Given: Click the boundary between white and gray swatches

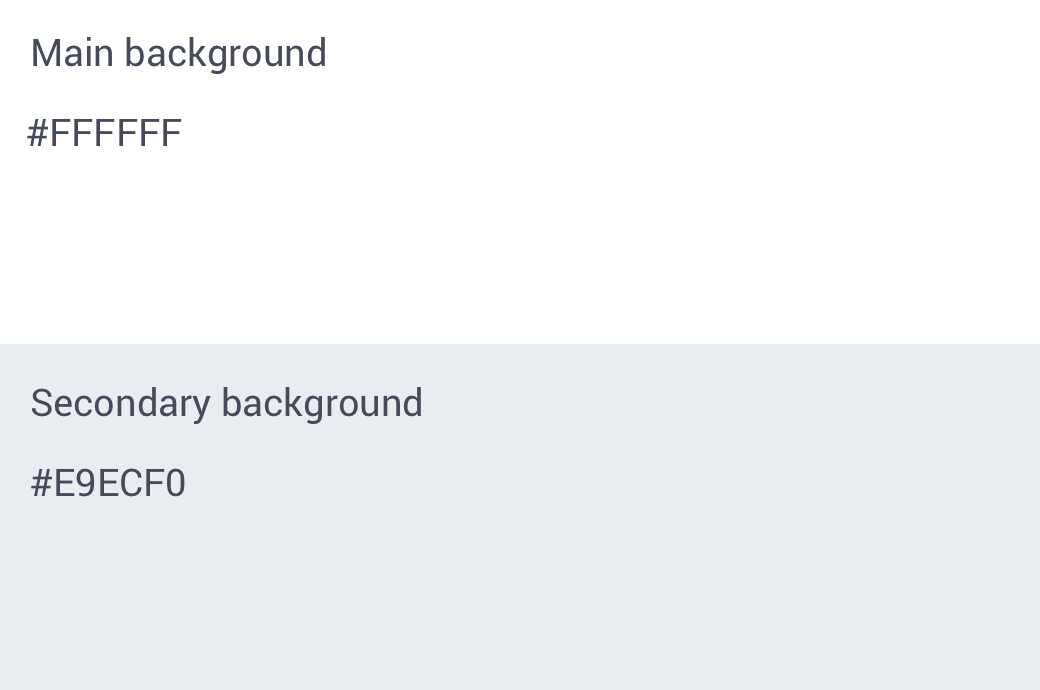Looking at the screenshot, I should tap(520, 344).
